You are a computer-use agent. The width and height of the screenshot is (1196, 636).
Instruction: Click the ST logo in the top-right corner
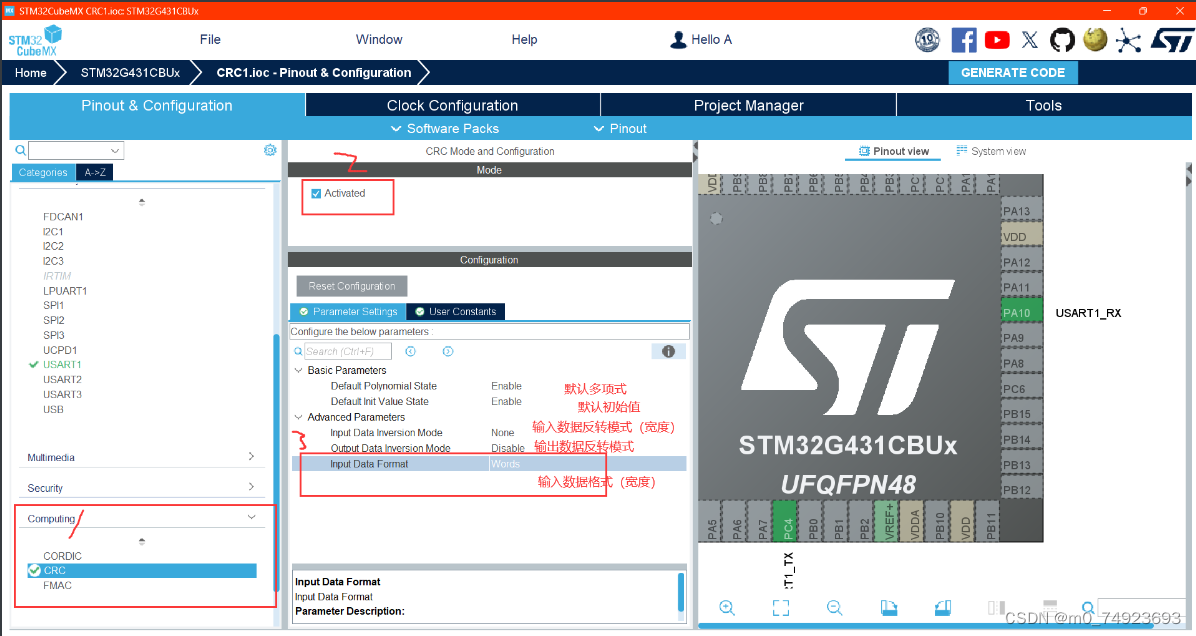point(1170,40)
